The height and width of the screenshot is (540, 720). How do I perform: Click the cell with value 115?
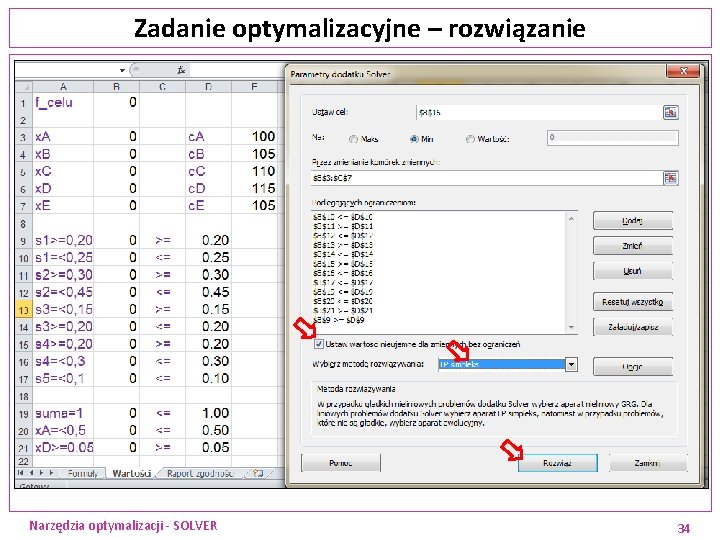[x=254, y=189]
